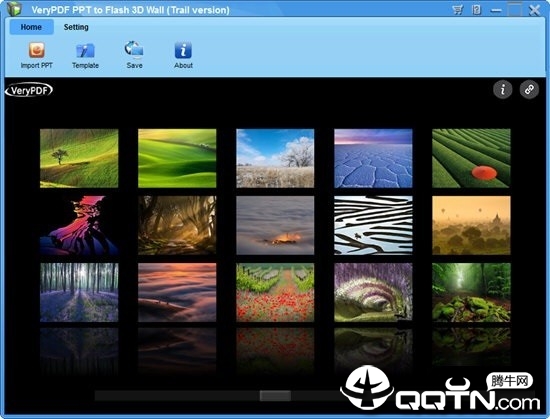Image resolution: width=550 pixels, height=419 pixels.
Task: Click the Import PPT icon
Action: [x=36, y=50]
